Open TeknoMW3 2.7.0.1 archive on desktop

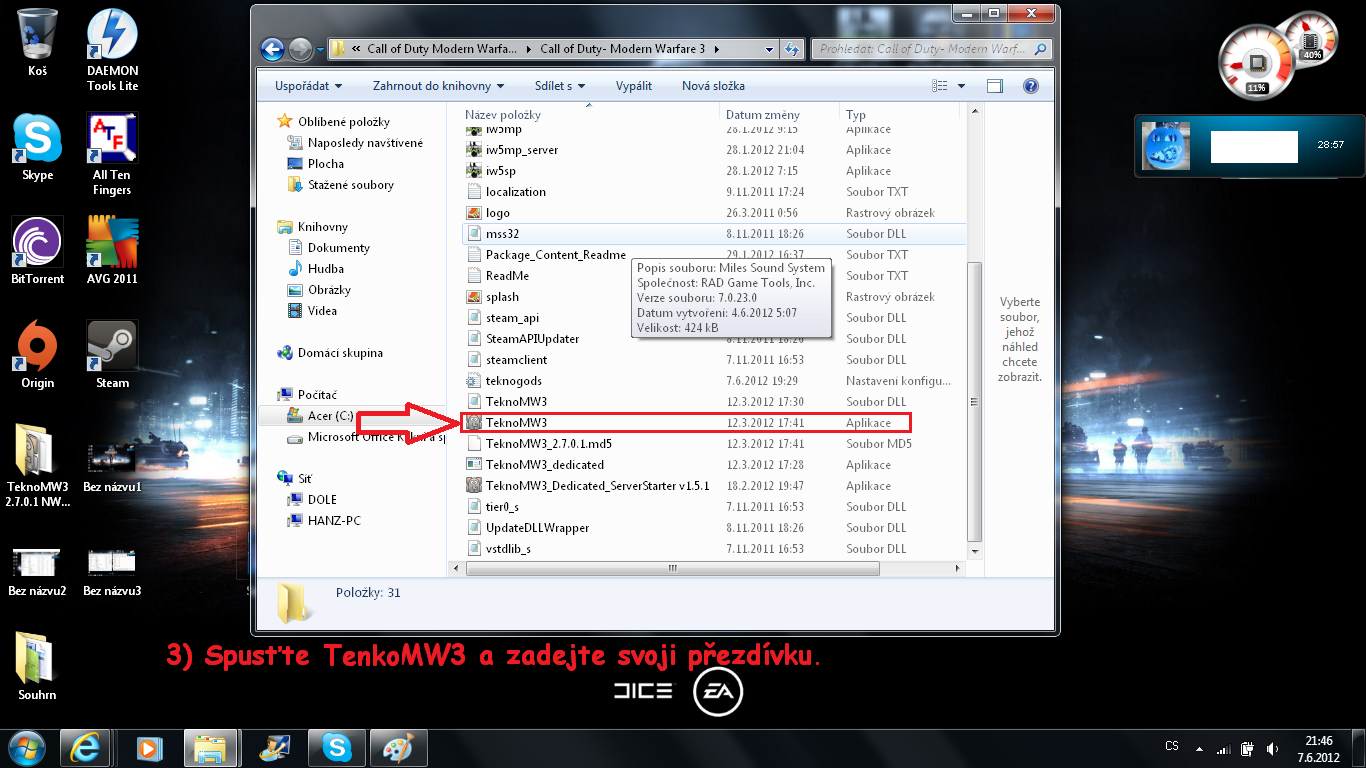38,466
